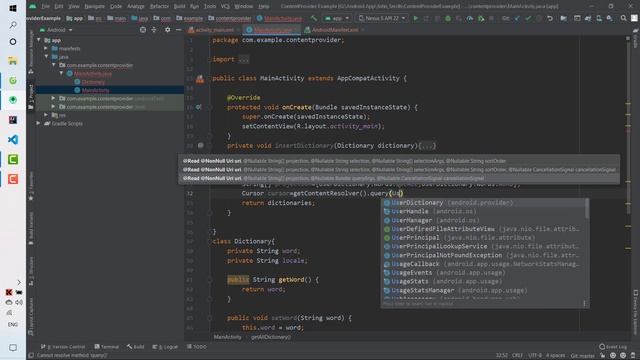The image size is (640, 360).
Task: Click the Git: master branch widget
Action: coord(582,356)
